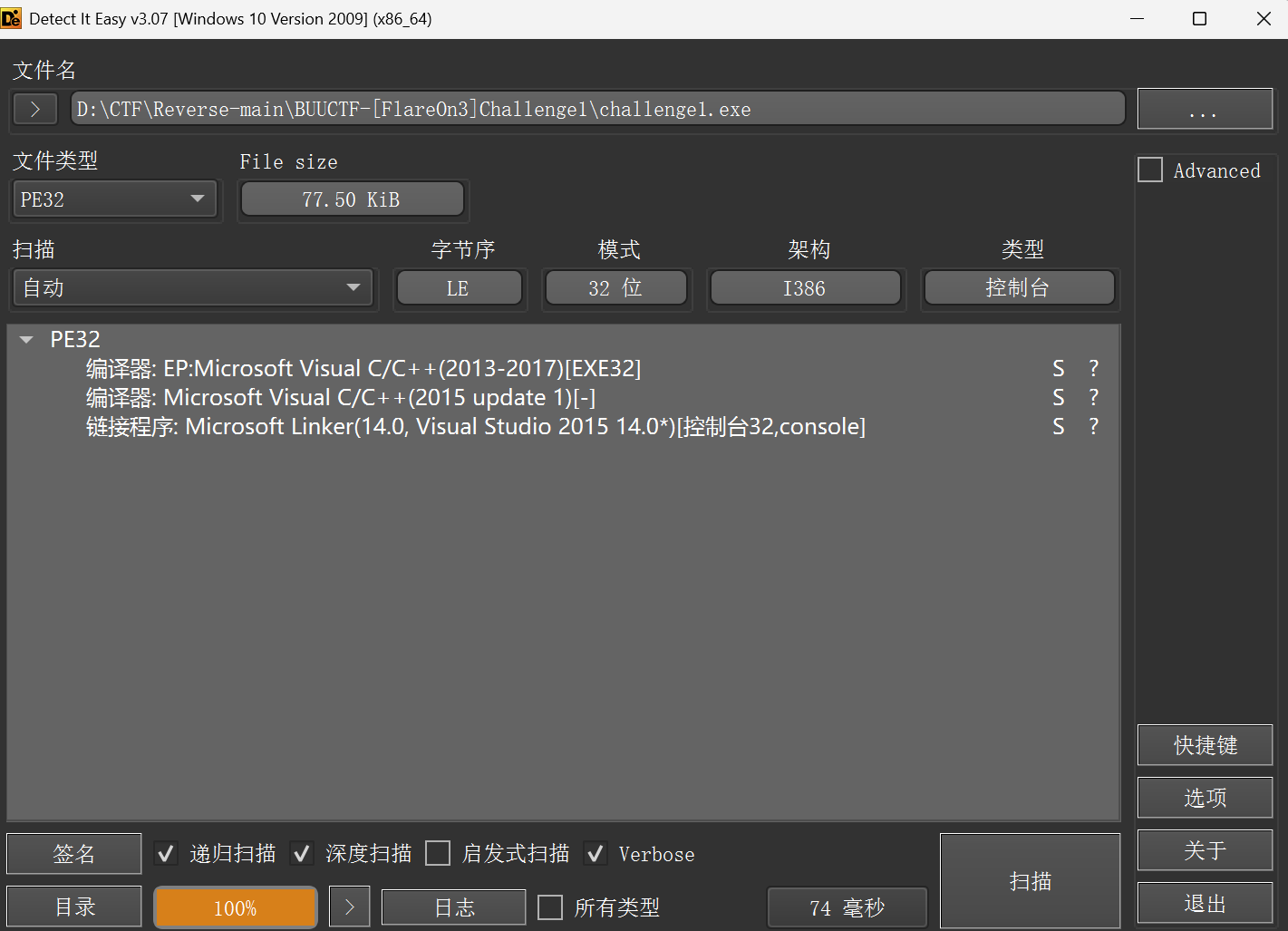Open the 扫描 mode dropdown set to 自动
The width and height of the screenshot is (1288, 931).
(192, 288)
